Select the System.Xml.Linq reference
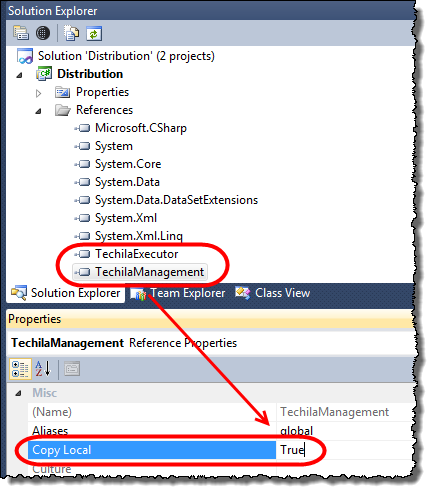Image resolution: width=434 pixels, height=495 pixels. (139, 236)
